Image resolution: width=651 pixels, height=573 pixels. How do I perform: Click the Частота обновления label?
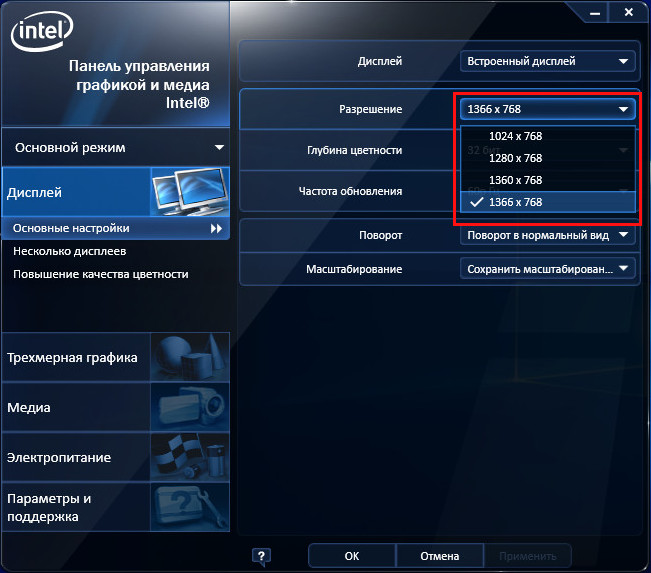350,191
